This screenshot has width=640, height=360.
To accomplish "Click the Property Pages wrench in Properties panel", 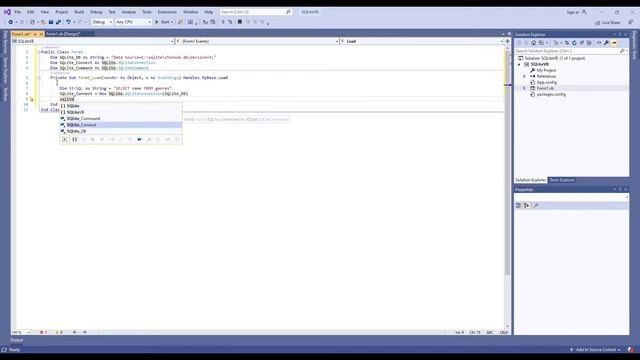I will [x=536, y=205].
